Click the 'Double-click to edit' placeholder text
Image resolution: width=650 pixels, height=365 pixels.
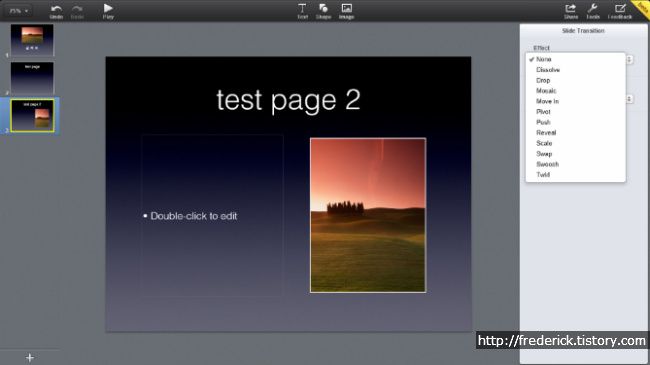coord(194,216)
